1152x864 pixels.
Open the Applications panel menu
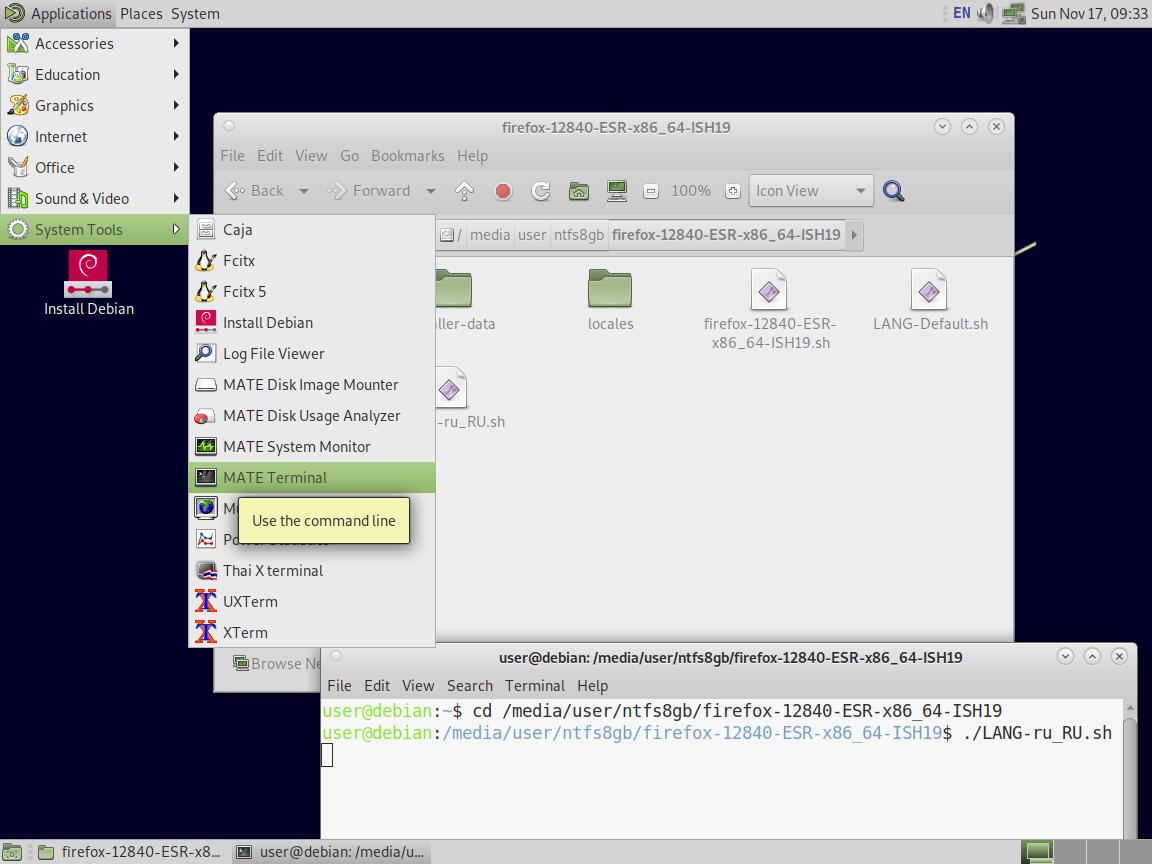(x=58, y=13)
